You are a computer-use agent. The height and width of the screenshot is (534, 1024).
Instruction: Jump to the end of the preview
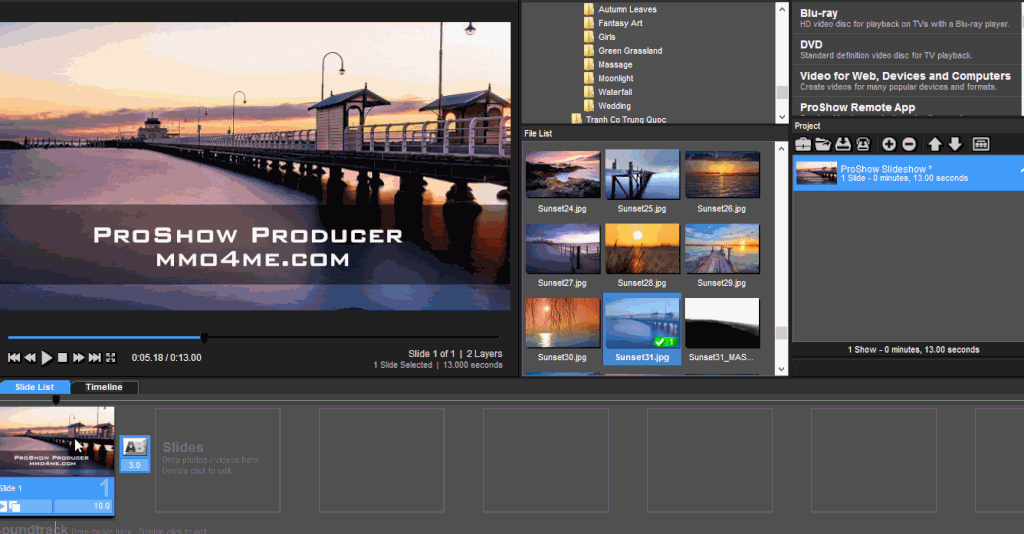point(95,358)
